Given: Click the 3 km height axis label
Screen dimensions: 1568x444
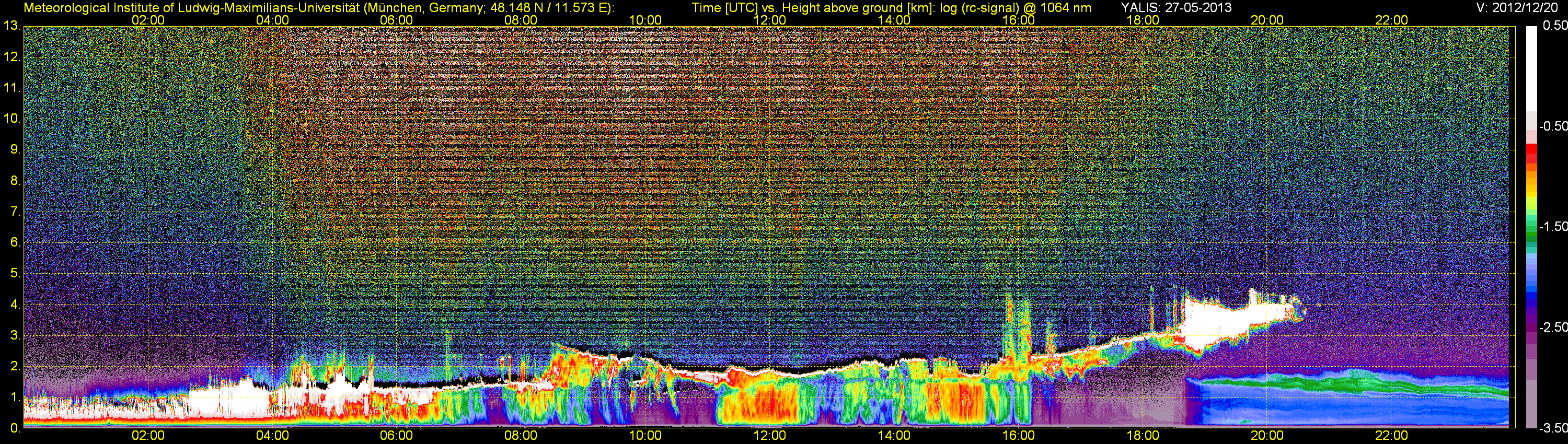Looking at the screenshot, I should [15, 335].
